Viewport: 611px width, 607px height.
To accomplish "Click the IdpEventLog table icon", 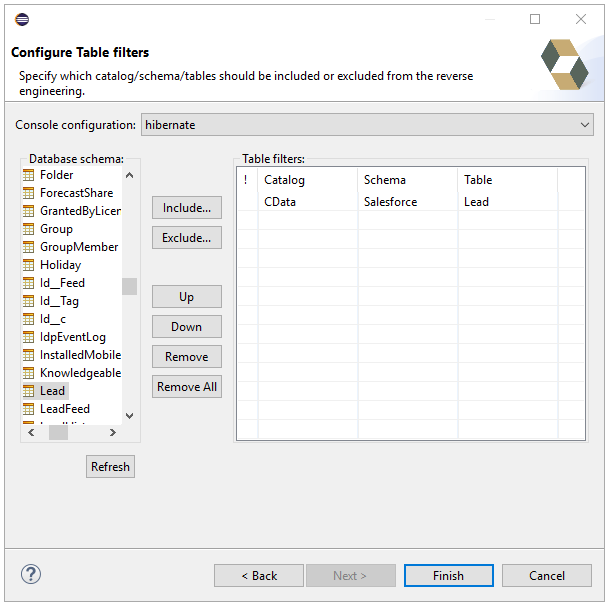I will (28, 337).
